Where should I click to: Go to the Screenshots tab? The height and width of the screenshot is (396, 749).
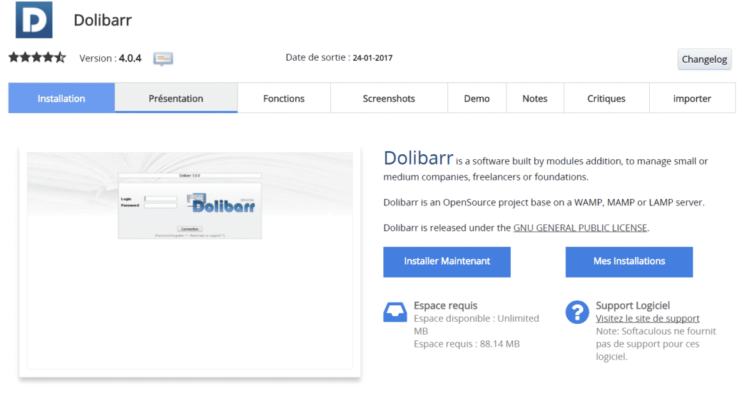coord(389,98)
